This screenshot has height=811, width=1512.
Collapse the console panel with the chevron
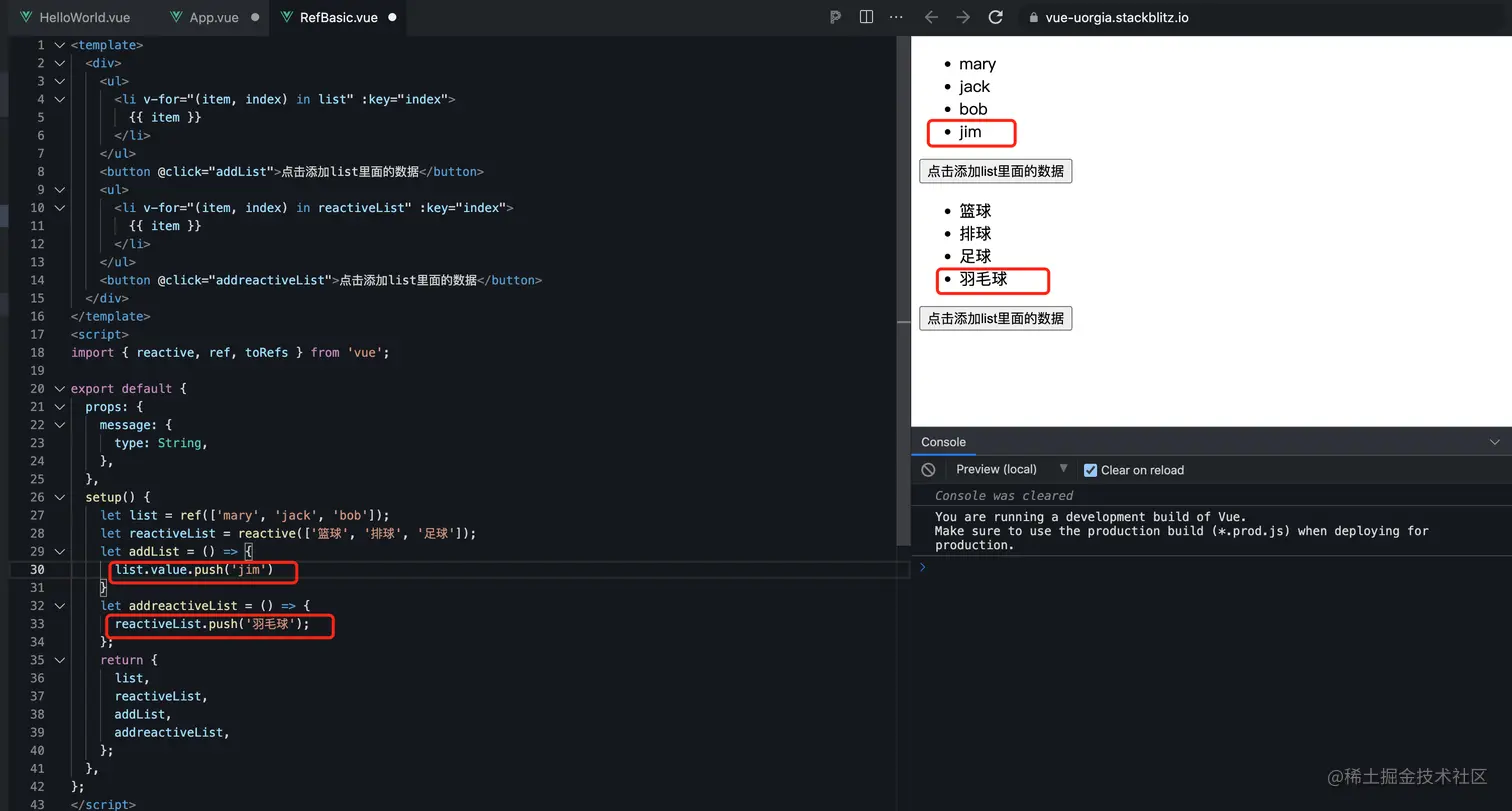[x=1495, y=442]
